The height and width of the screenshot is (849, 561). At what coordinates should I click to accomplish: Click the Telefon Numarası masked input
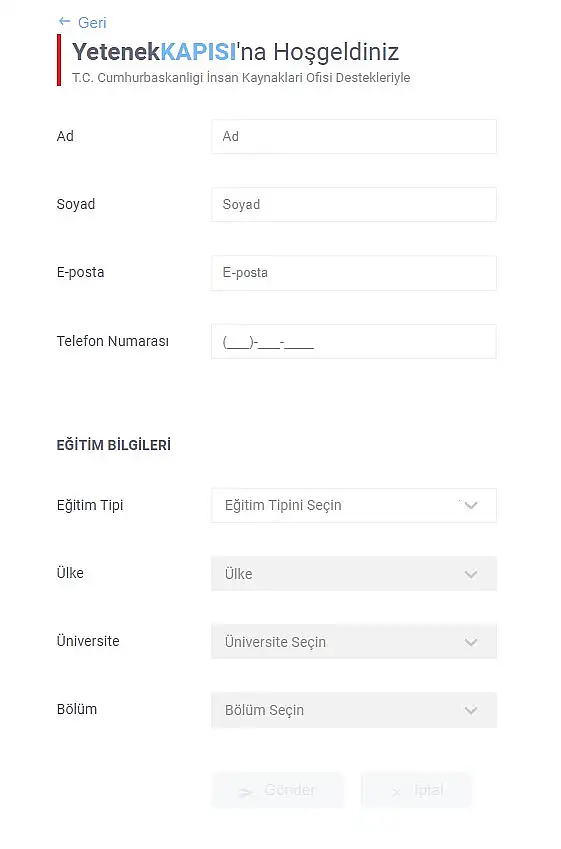tap(354, 342)
